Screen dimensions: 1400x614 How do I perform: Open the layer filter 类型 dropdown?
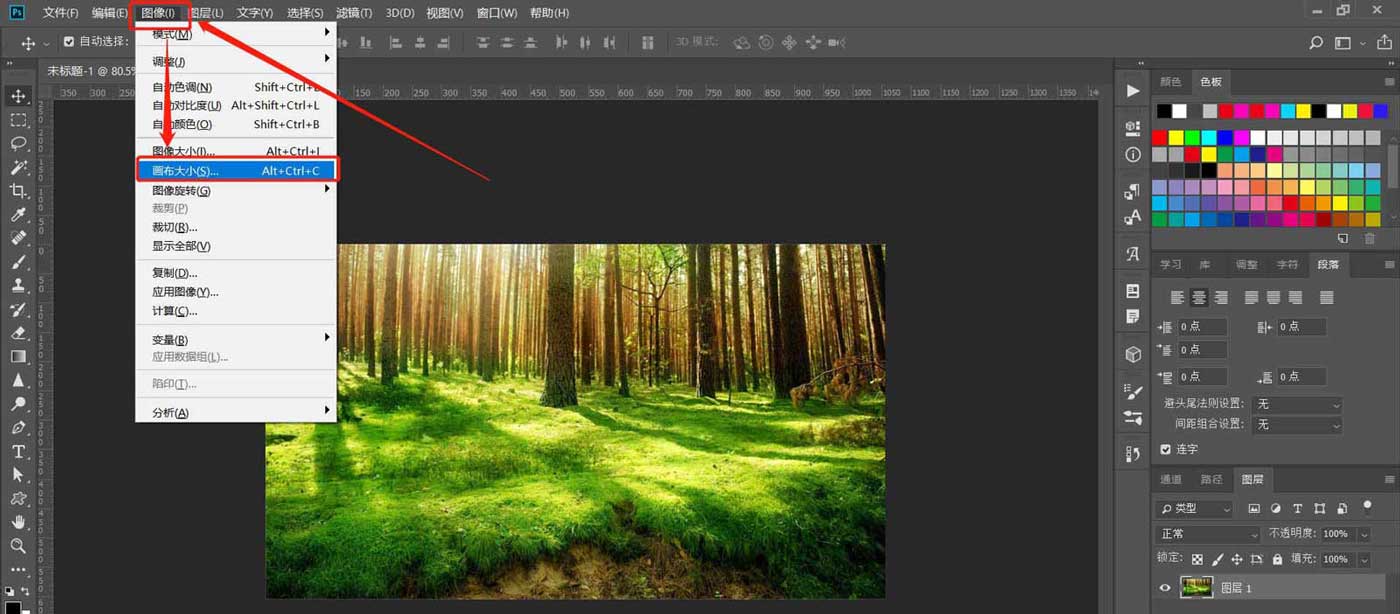point(1196,509)
